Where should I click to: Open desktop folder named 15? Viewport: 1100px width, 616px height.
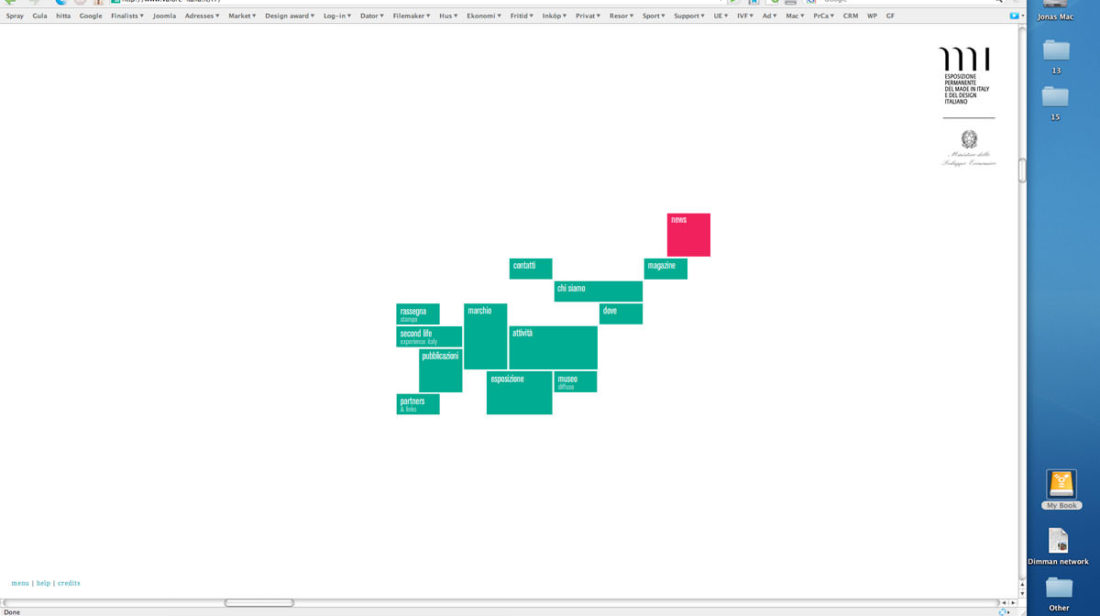1055,97
